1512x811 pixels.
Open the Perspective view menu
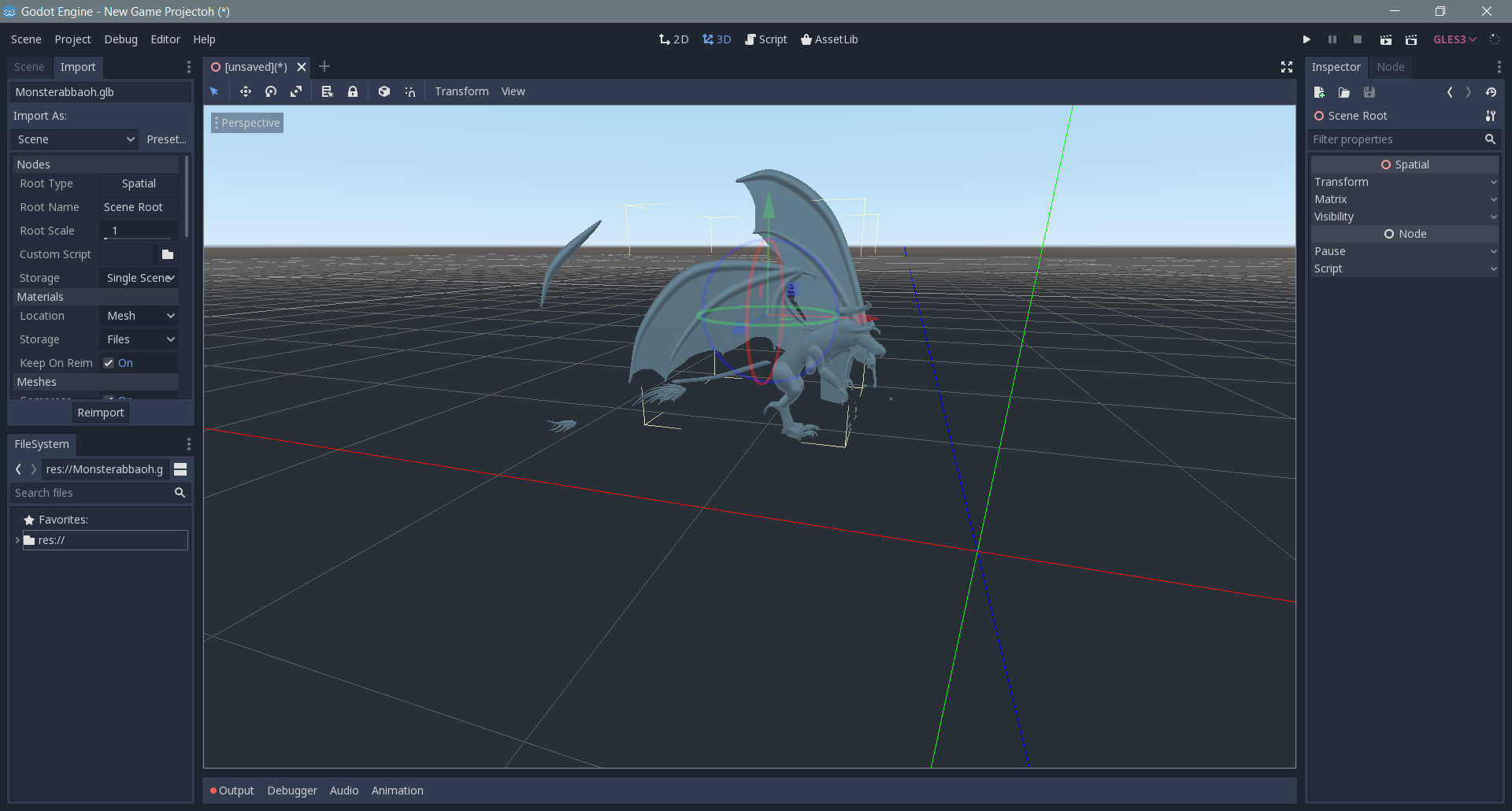tap(247, 123)
